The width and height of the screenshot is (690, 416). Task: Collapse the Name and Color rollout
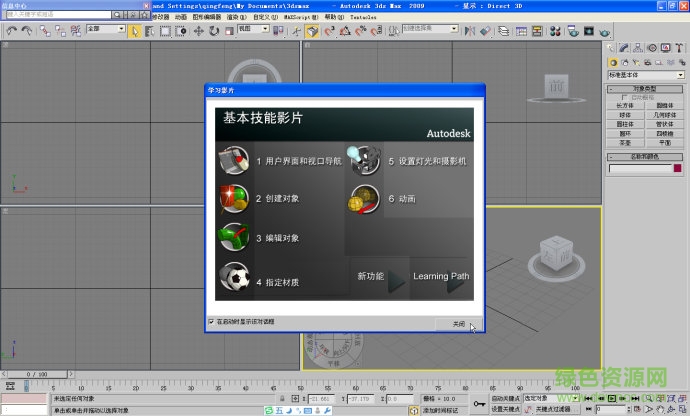645,157
